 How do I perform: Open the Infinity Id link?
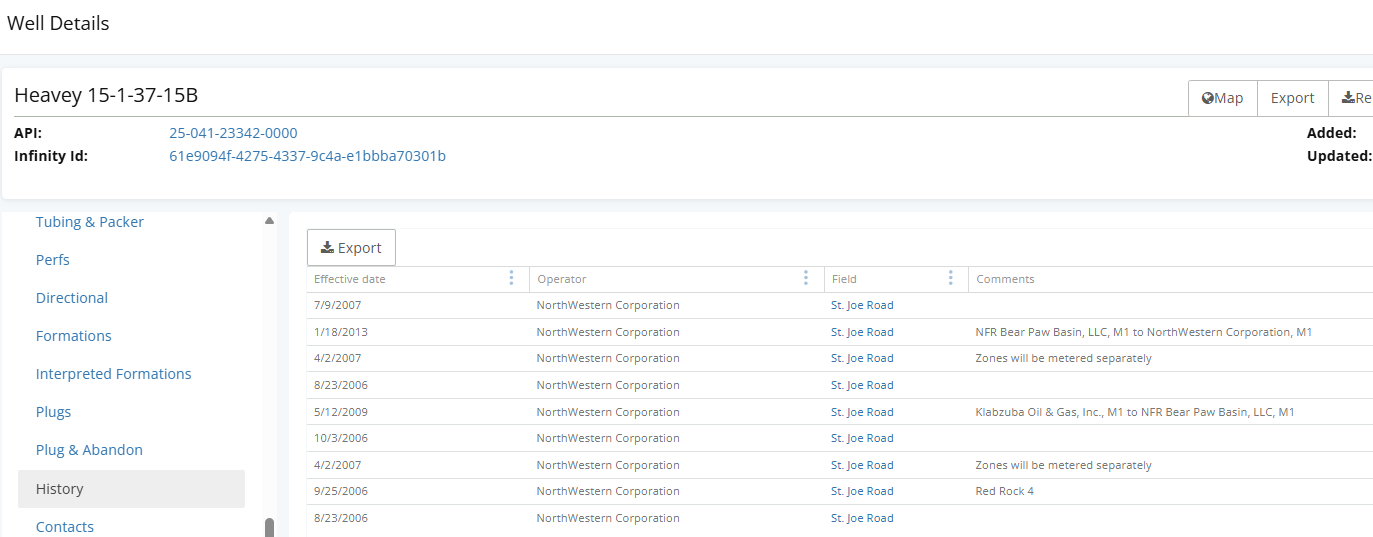point(307,156)
